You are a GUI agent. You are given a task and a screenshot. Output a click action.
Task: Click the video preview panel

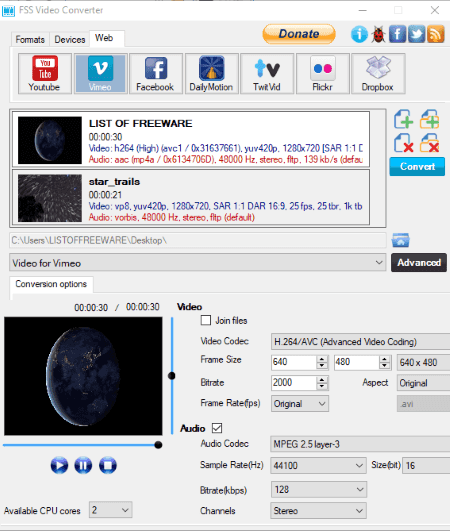point(83,376)
